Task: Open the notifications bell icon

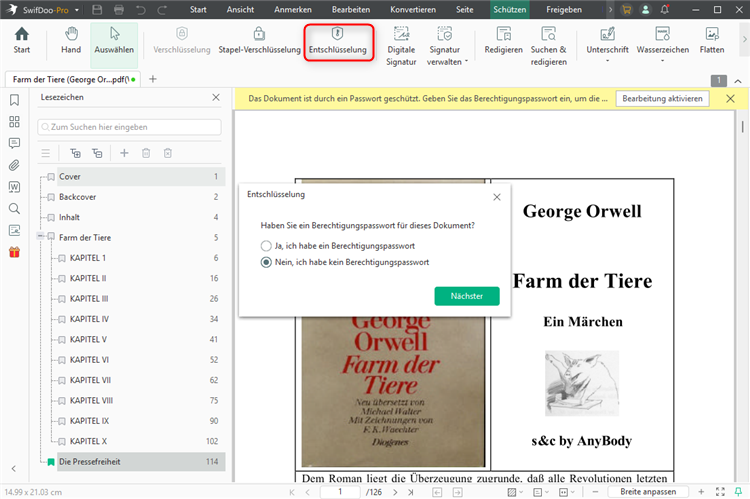Action: coord(664,10)
